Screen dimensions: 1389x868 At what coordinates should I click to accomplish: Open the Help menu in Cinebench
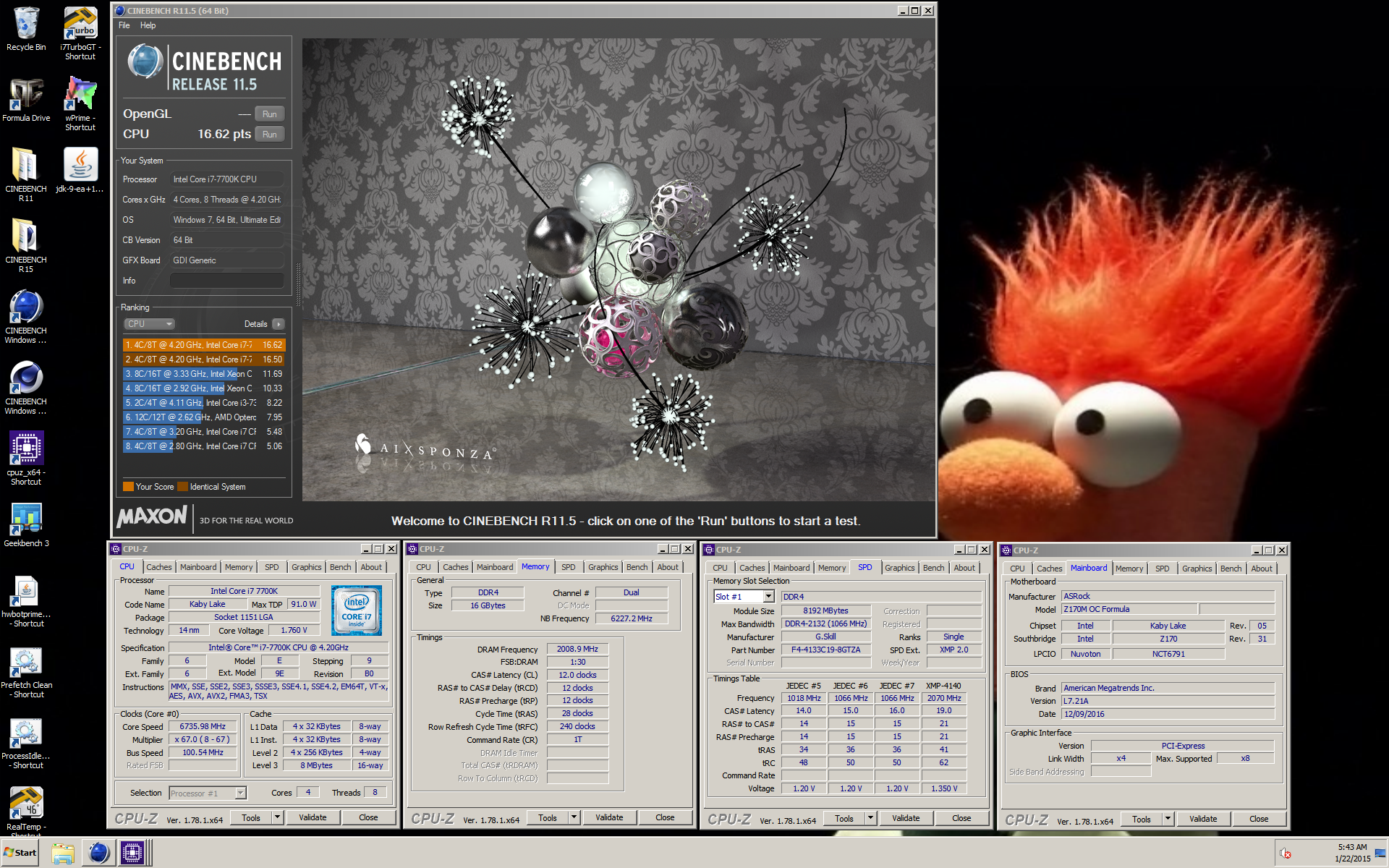tap(148, 25)
